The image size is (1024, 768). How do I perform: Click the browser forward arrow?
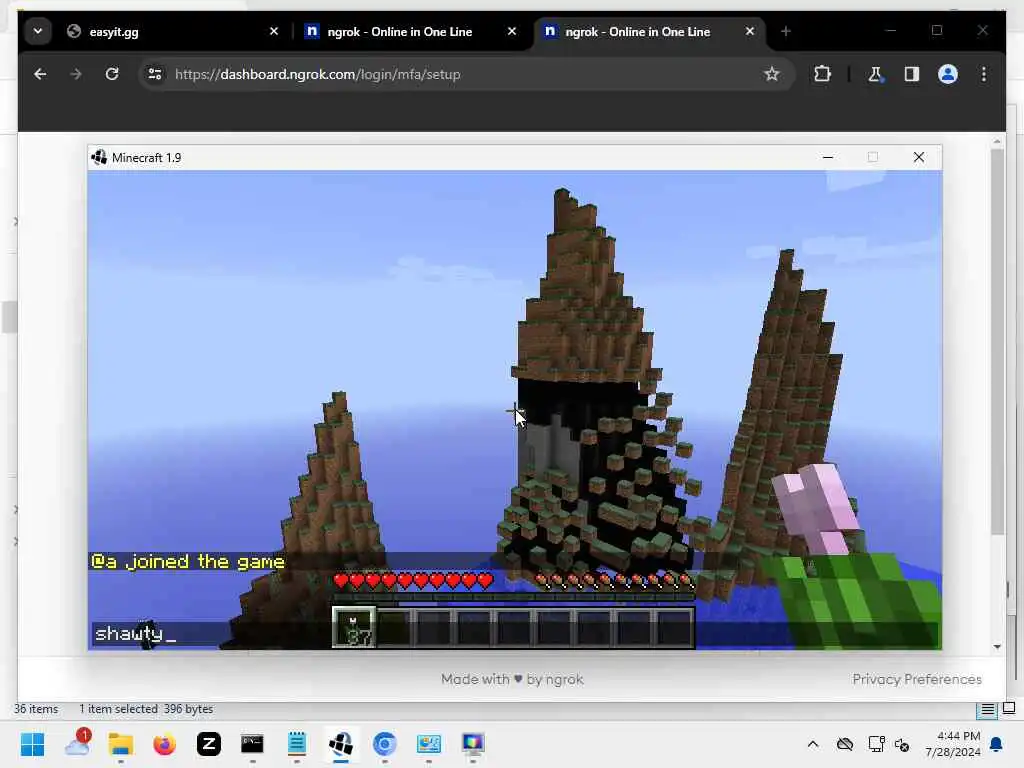[x=76, y=74]
